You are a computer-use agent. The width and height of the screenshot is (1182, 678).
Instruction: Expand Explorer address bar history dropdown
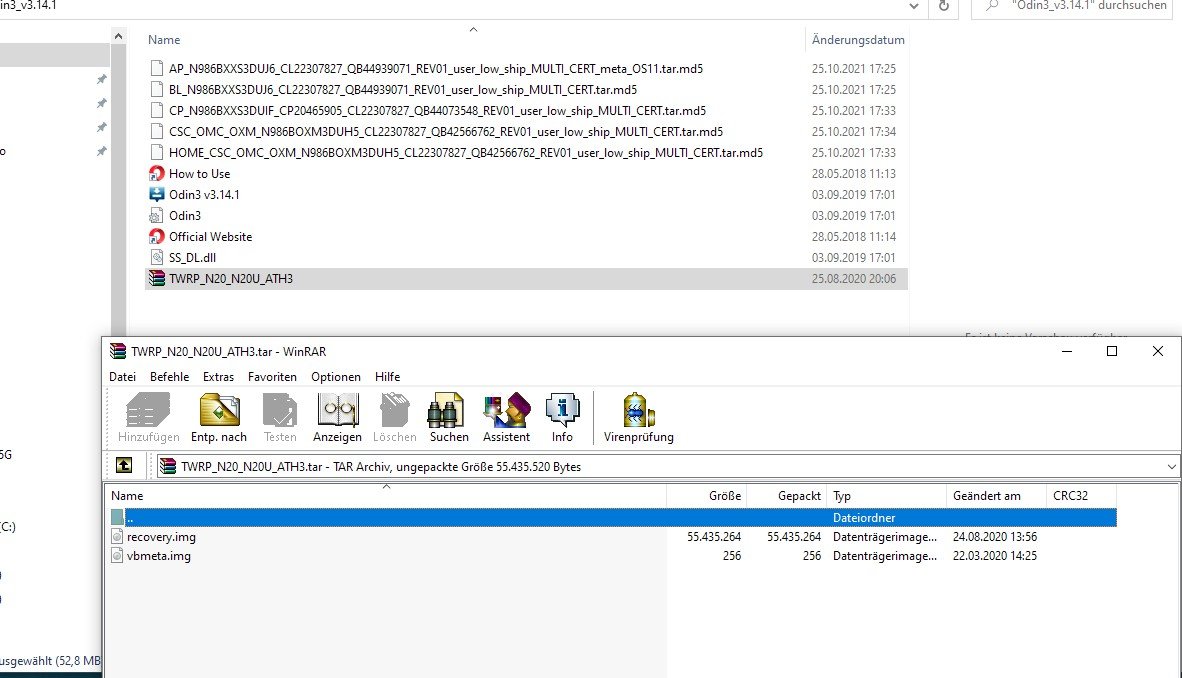click(x=914, y=6)
